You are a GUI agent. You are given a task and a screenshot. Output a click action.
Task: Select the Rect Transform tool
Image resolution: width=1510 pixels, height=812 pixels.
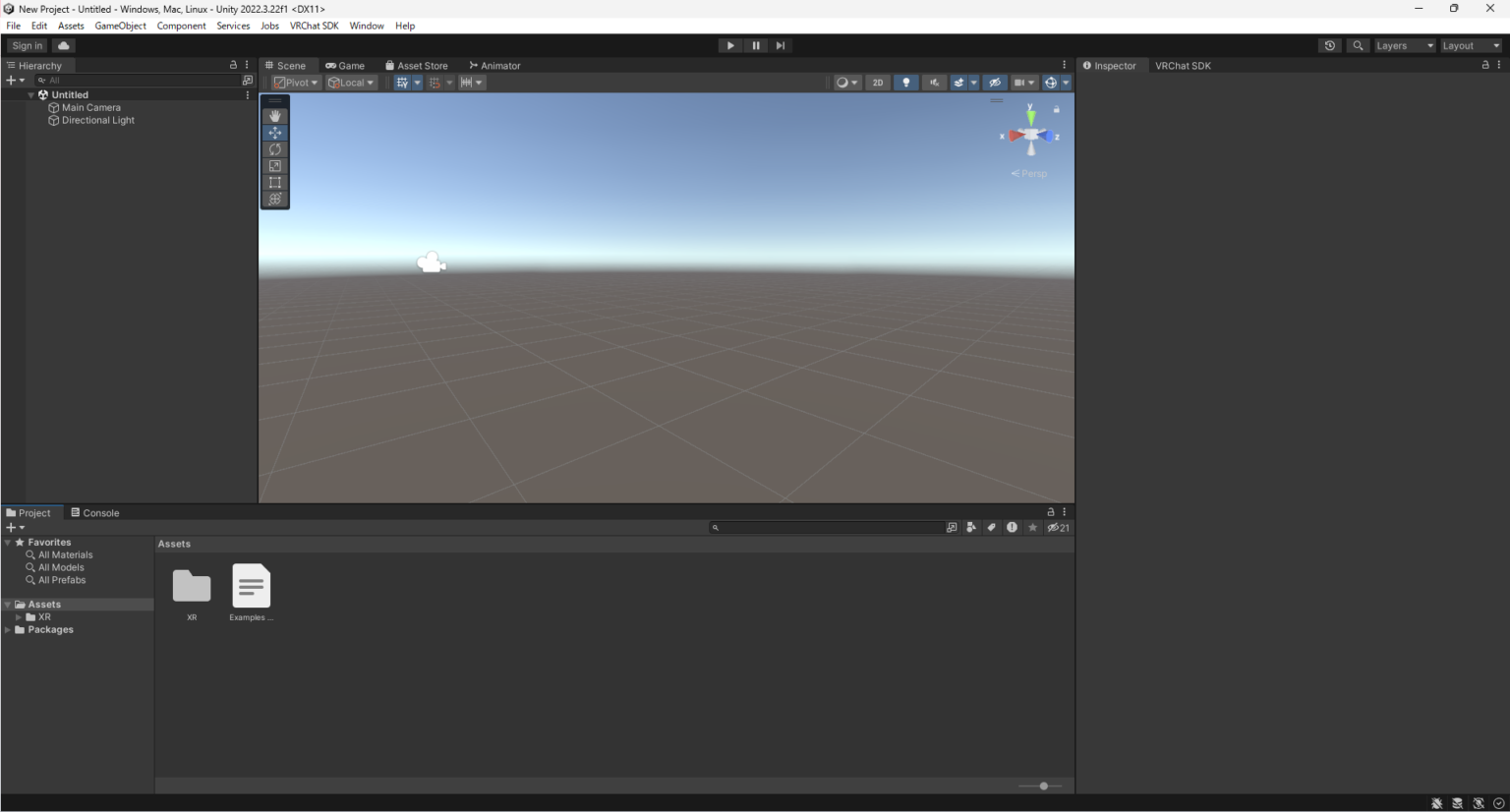(275, 182)
